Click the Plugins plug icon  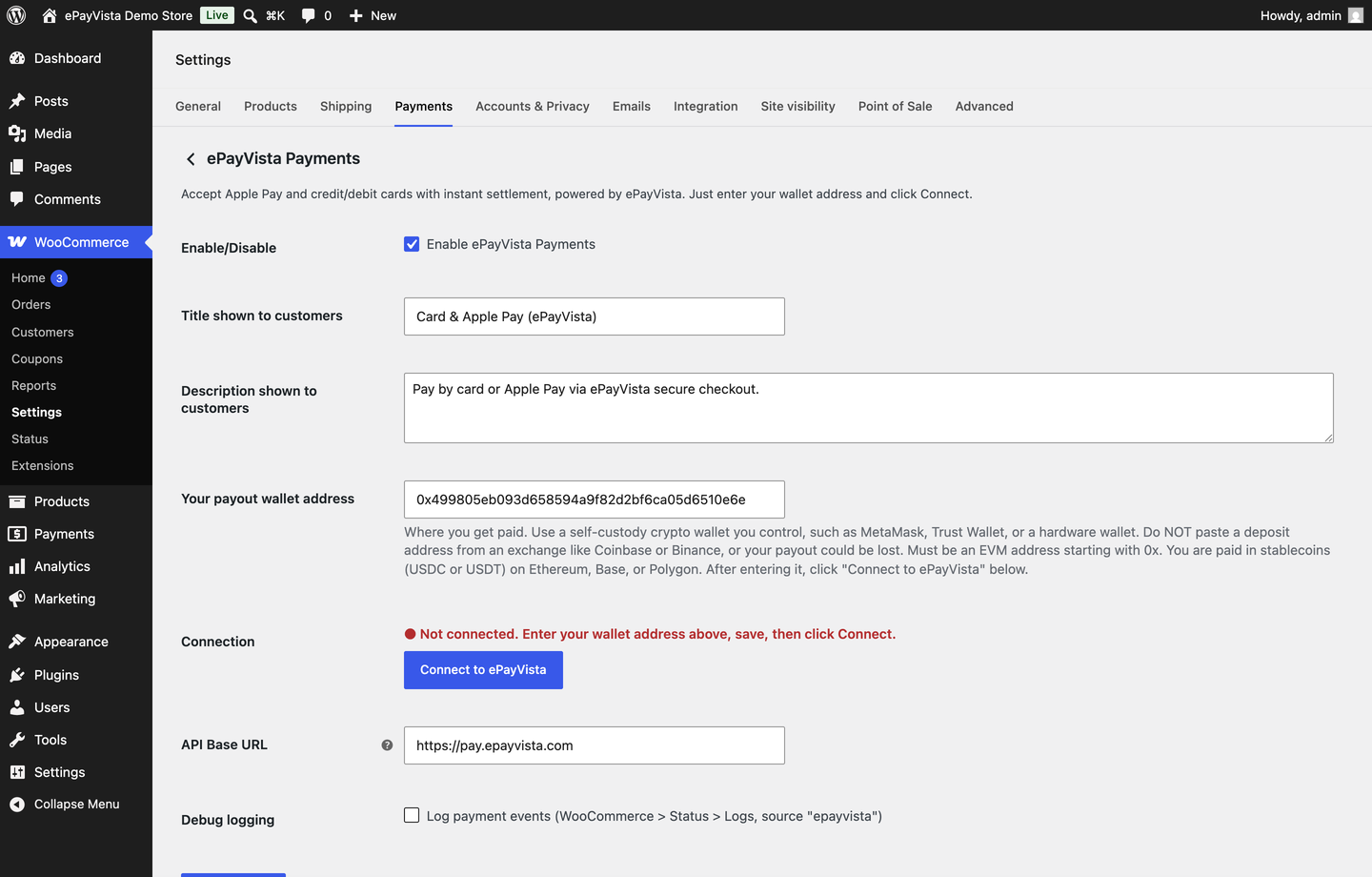coord(17,675)
